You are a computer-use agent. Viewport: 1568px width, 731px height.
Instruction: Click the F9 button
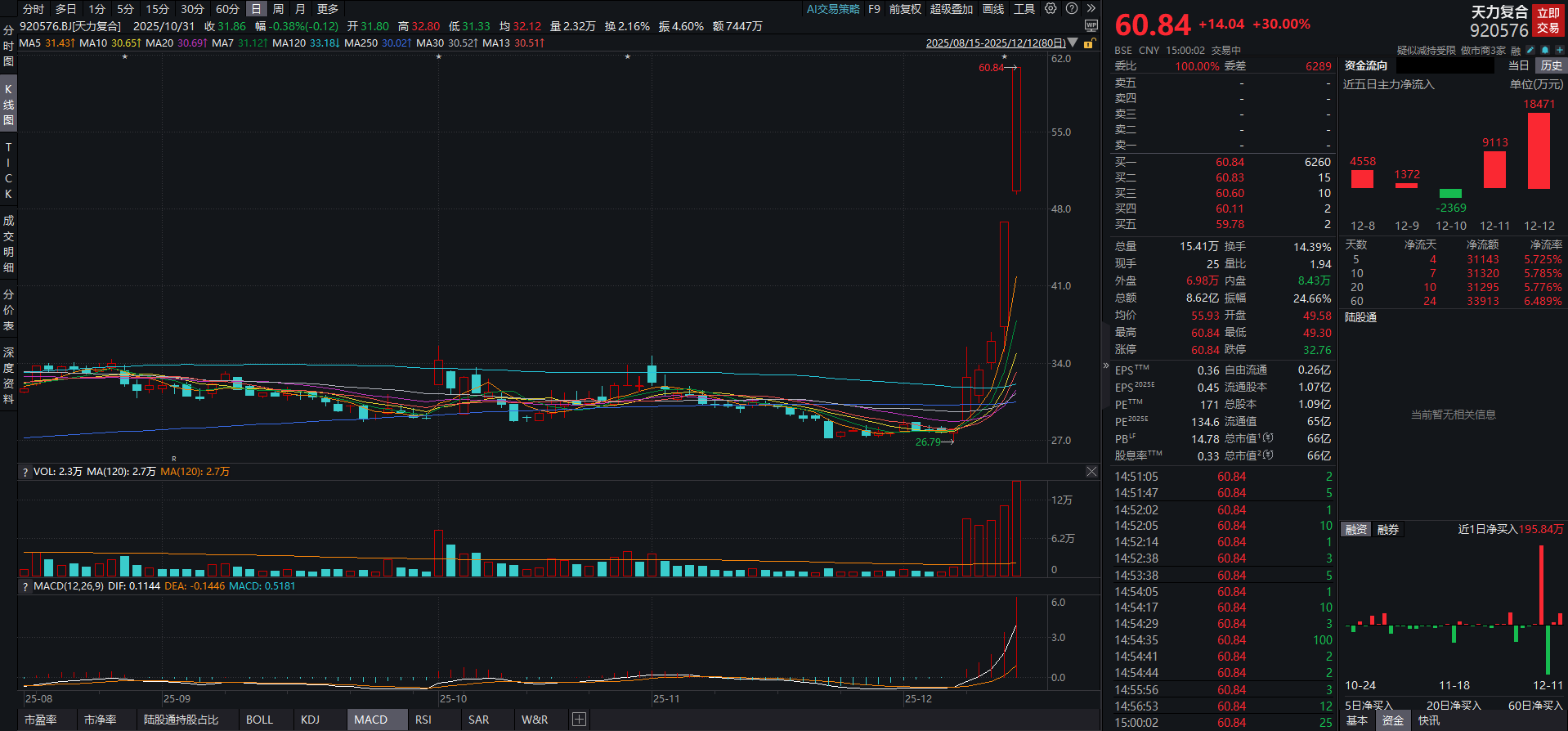click(x=874, y=9)
